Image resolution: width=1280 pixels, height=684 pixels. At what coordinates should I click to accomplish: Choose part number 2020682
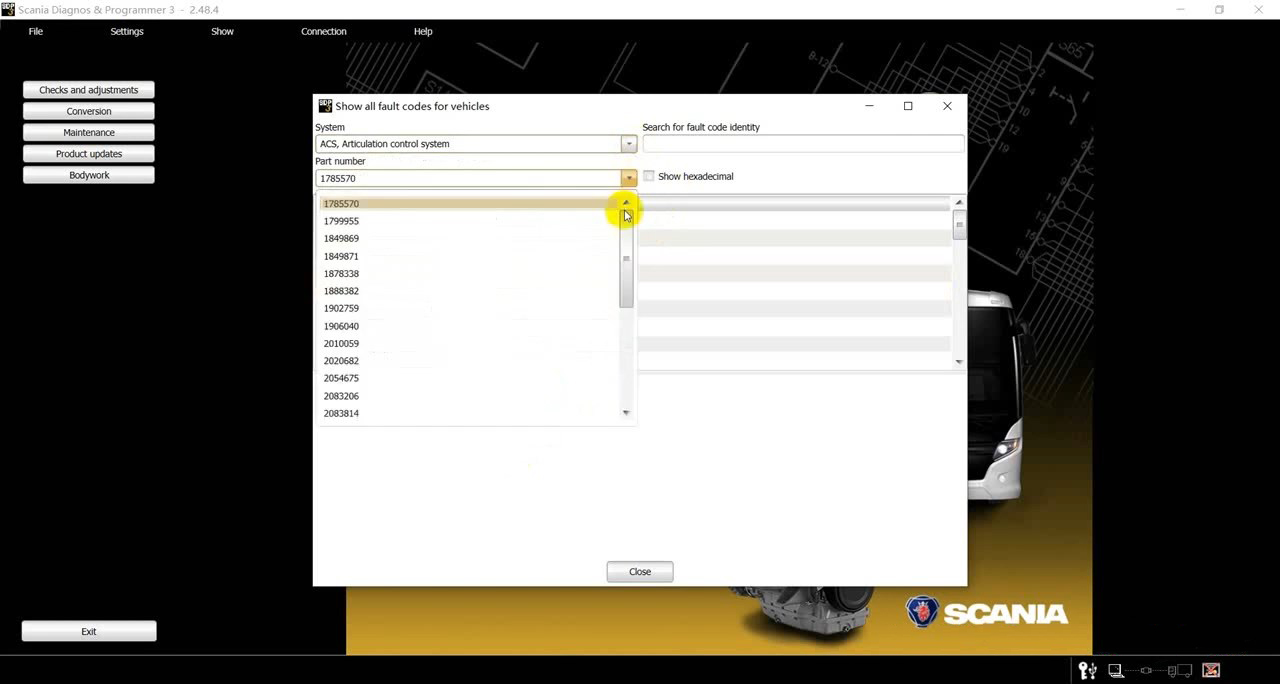469,361
